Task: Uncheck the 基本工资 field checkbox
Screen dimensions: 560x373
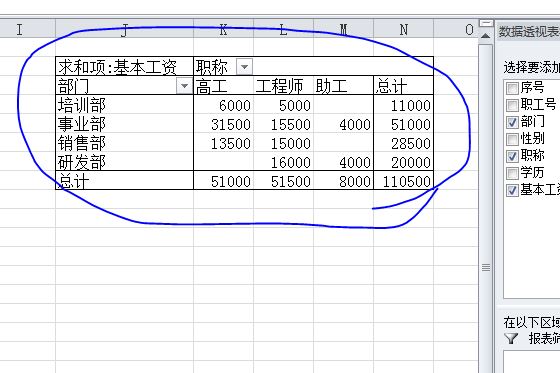Action: [x=512, y=190]
